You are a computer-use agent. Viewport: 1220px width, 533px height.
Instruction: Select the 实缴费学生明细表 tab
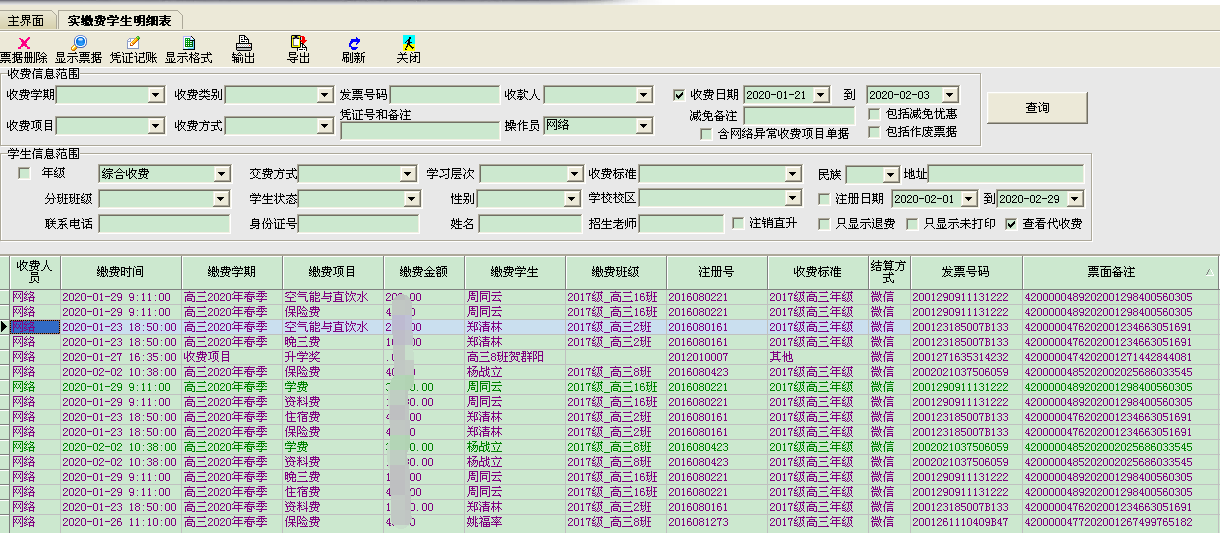[x=119, y=20]
